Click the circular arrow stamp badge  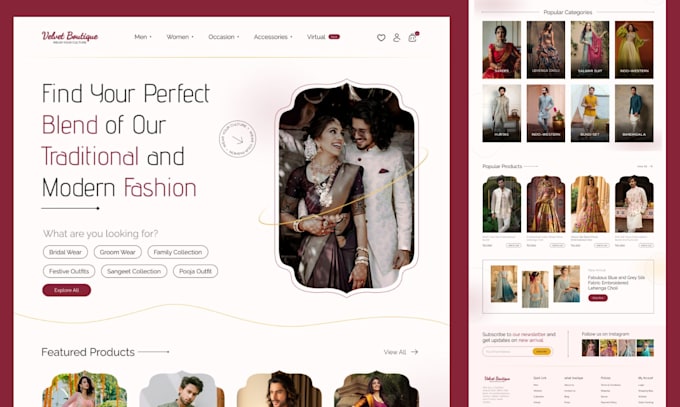237,139
